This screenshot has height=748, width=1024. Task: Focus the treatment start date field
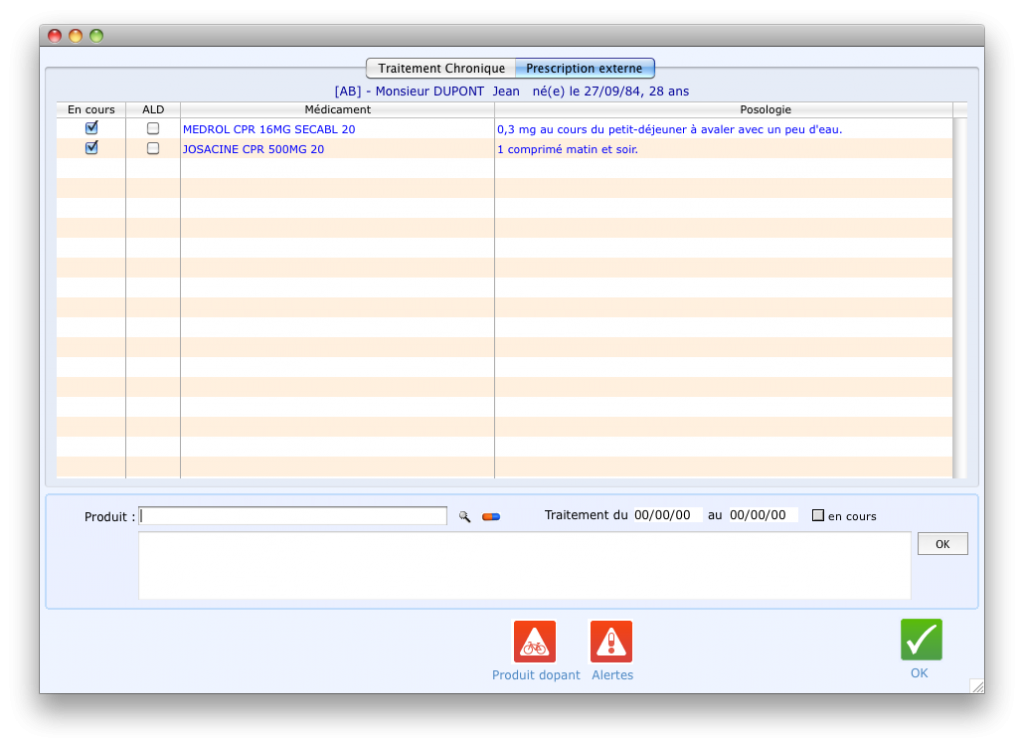click(666, 515)
